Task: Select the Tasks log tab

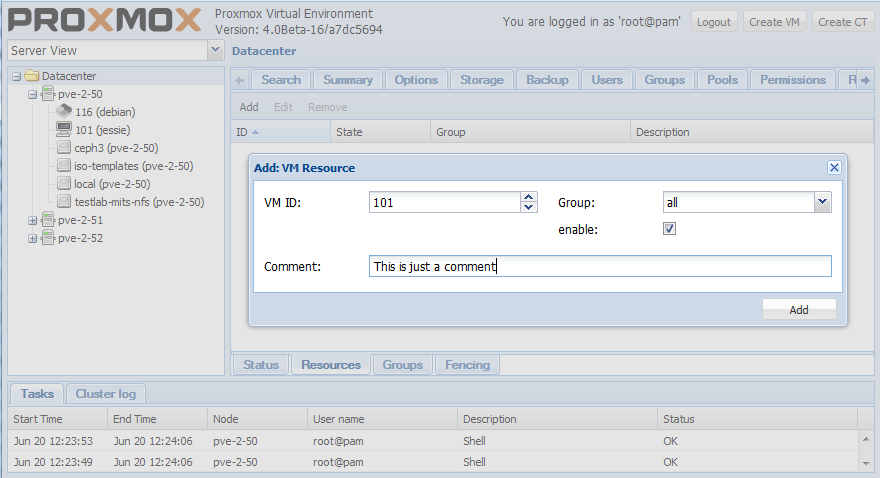Action: (37, 394)
